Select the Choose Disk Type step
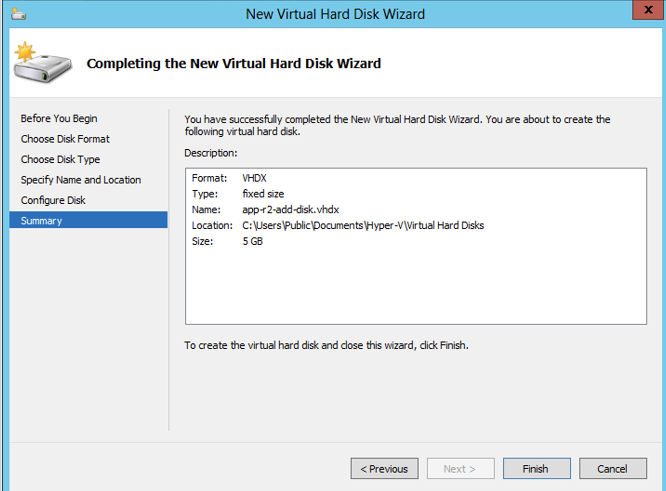The height and width of the screenshot is (491, 666). pos(60,159)
